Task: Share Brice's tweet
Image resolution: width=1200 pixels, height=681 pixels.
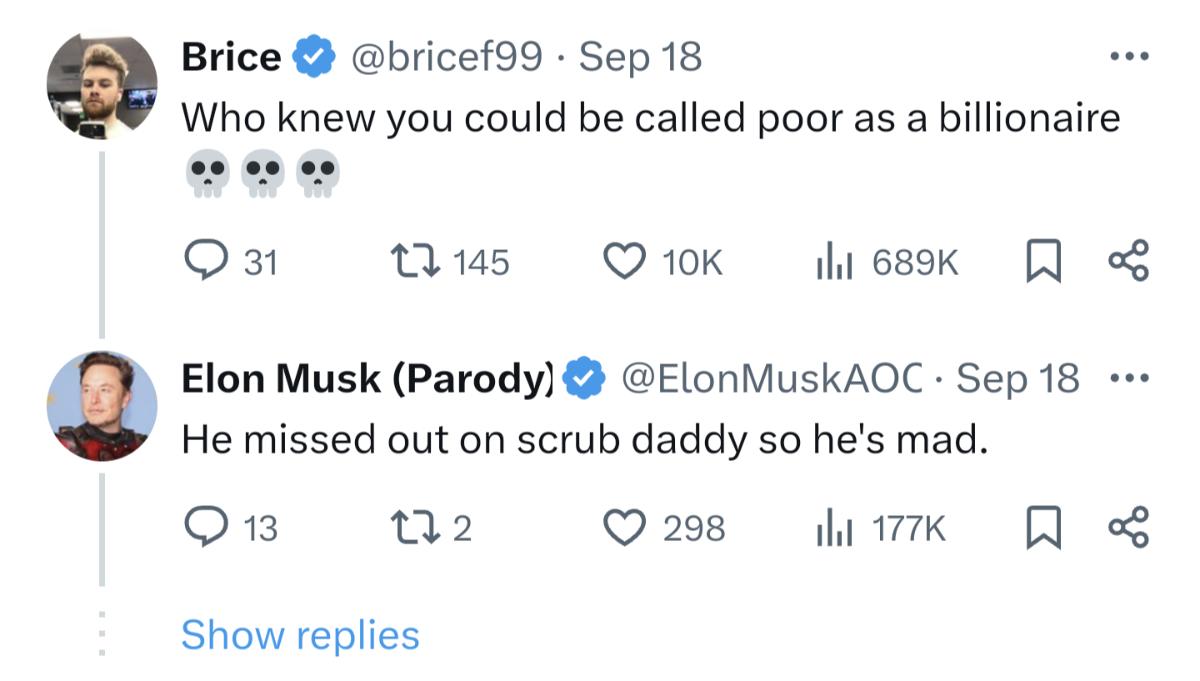Action: [x=1130, y=262]
